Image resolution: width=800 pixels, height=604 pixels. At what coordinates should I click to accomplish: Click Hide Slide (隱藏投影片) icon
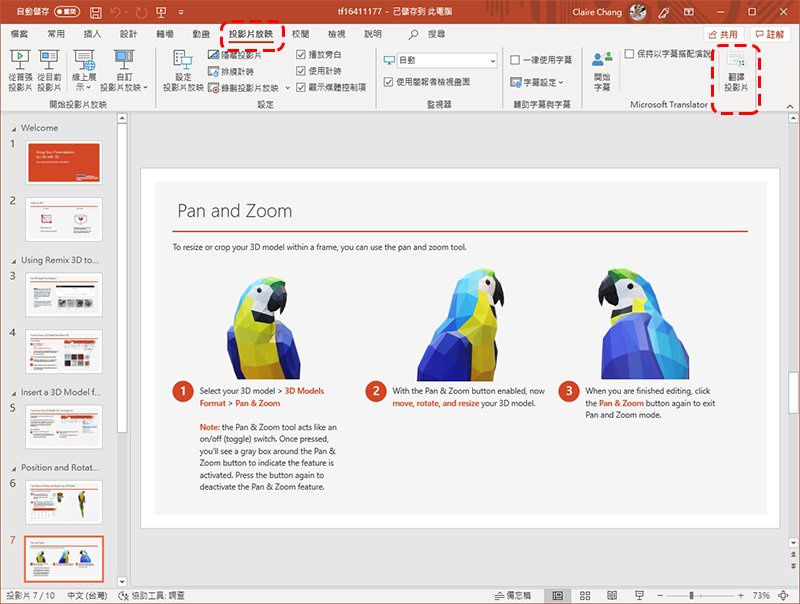[213, 55]
